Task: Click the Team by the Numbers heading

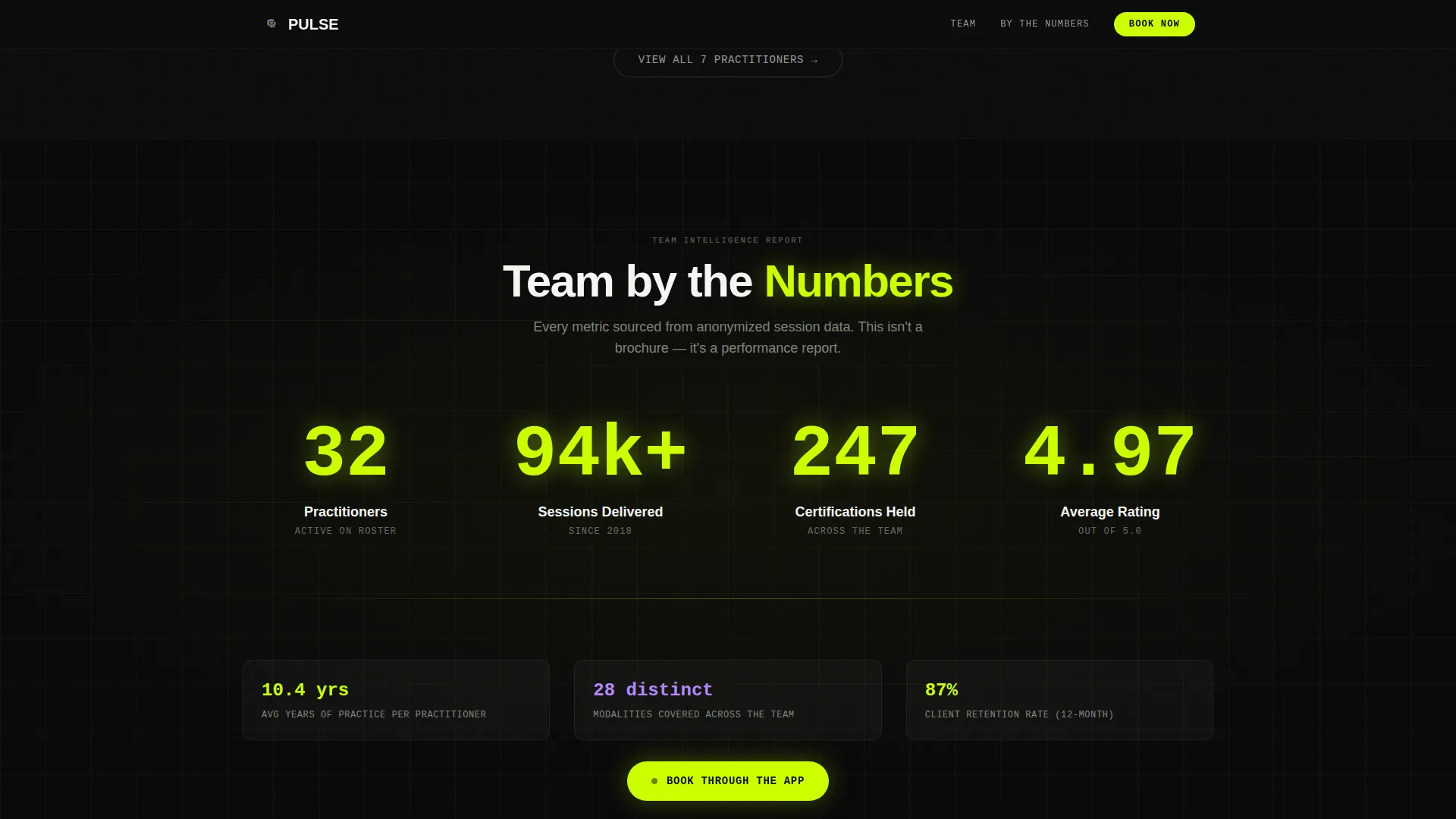Action: 728,281
